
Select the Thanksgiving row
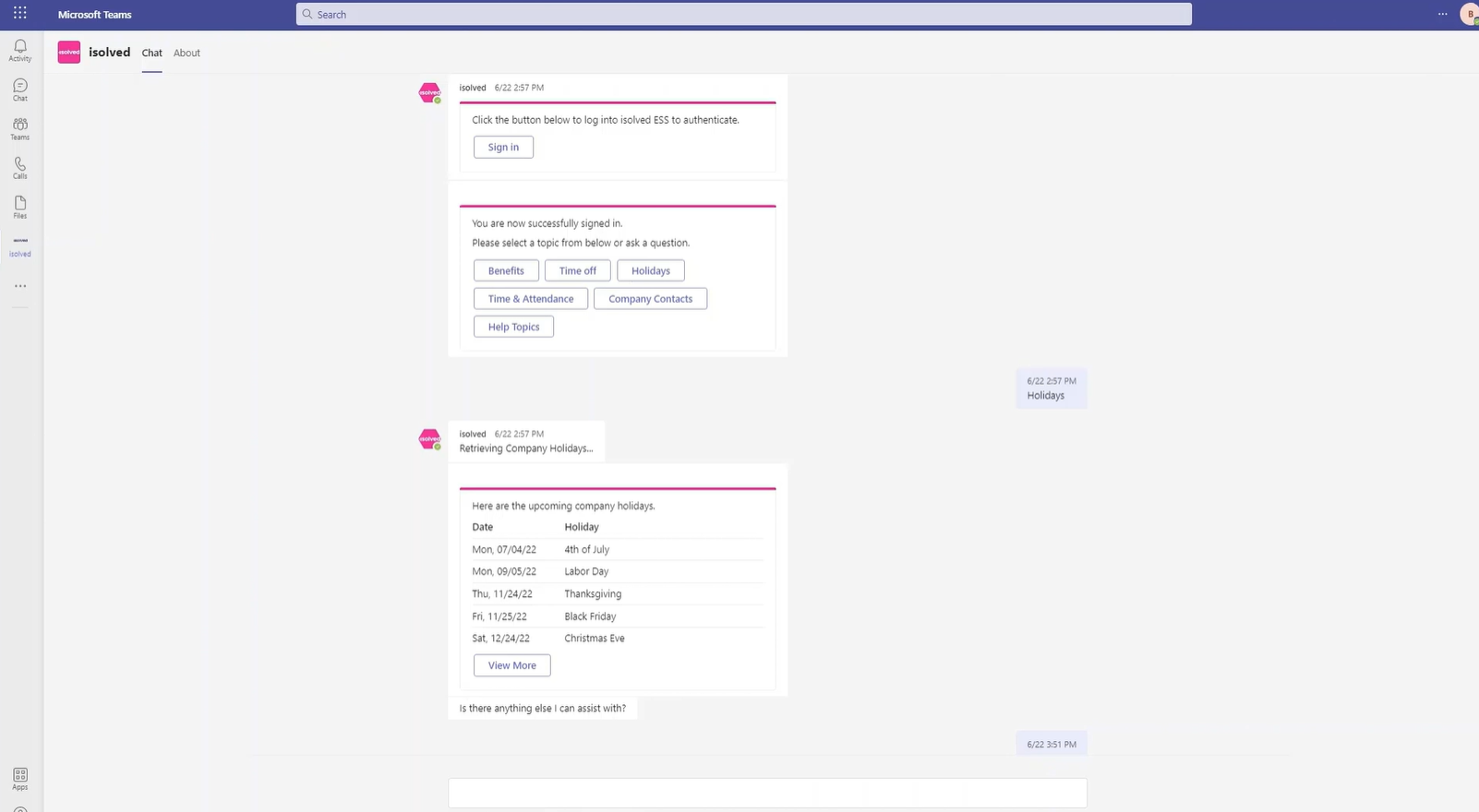point(618,593)
